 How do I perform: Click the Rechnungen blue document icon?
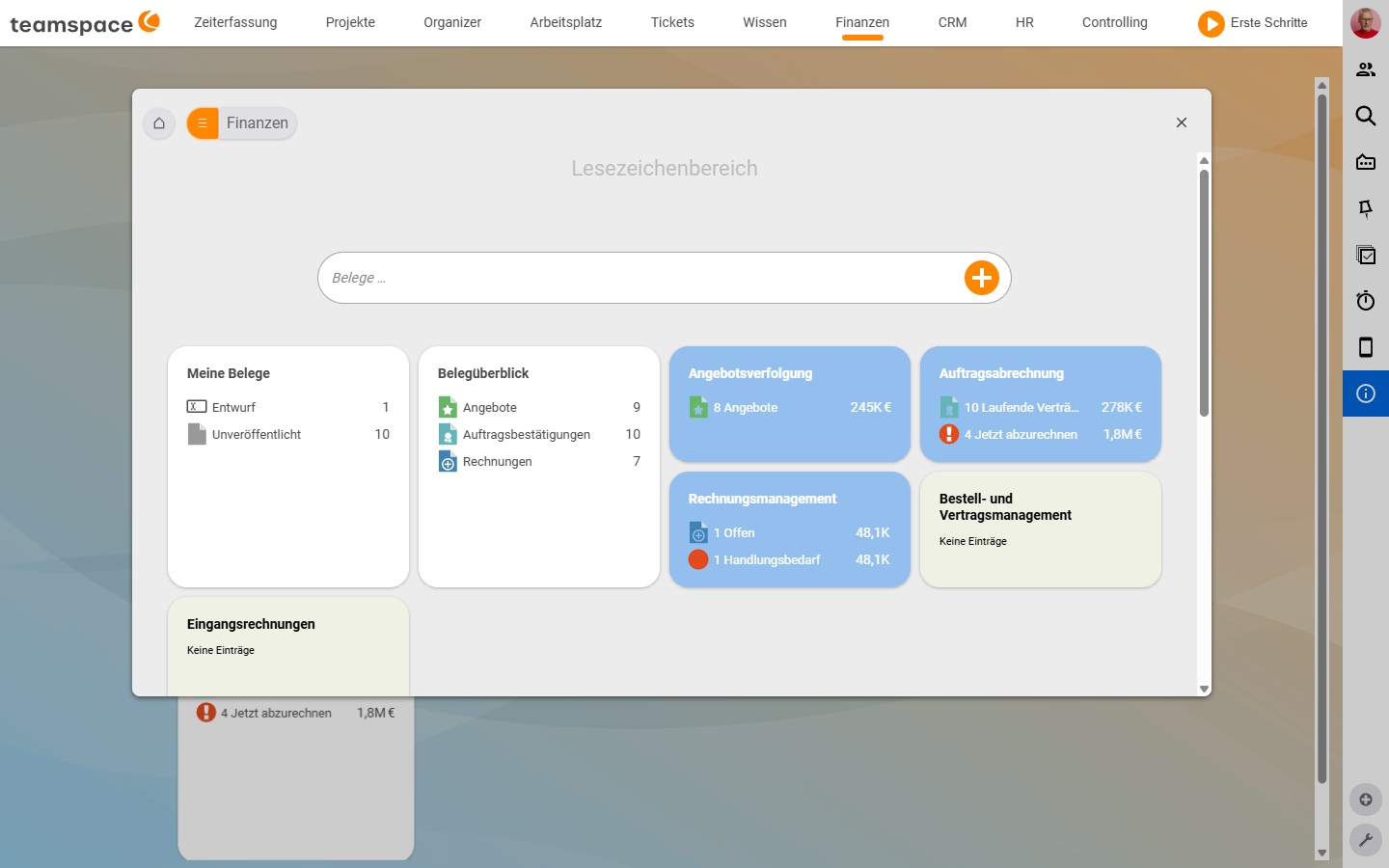tap(448, 461)
